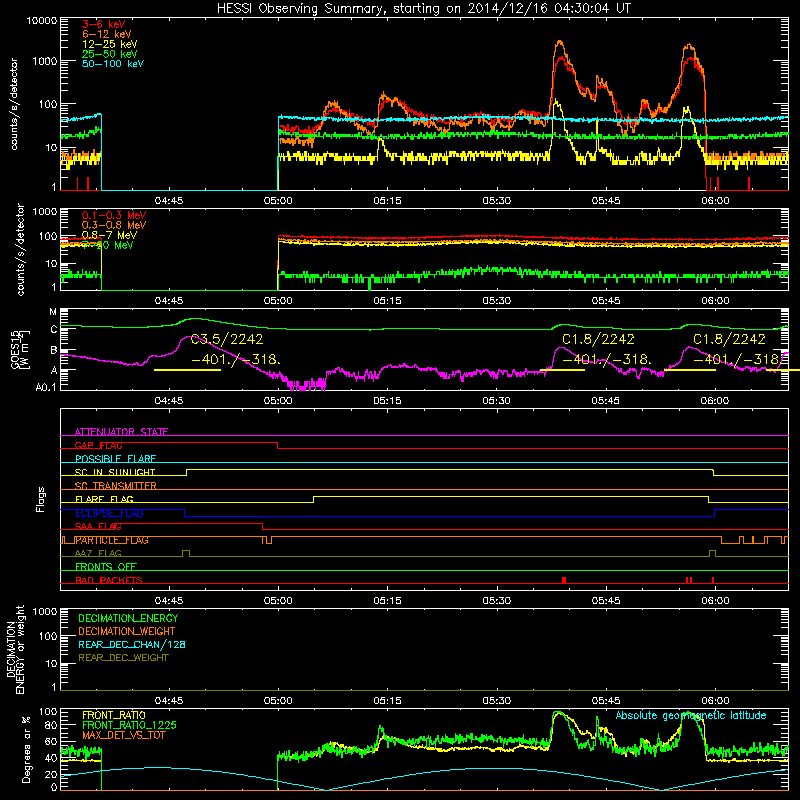Image resolution: width=800 pixels, height=800 pixels.
Task: Click the 0.3-0.8 MeV legend label
Action: tap(114, 225)
